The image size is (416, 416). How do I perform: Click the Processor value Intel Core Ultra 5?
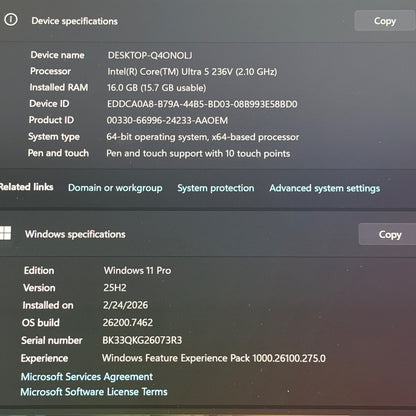click(x=192, y=72)
